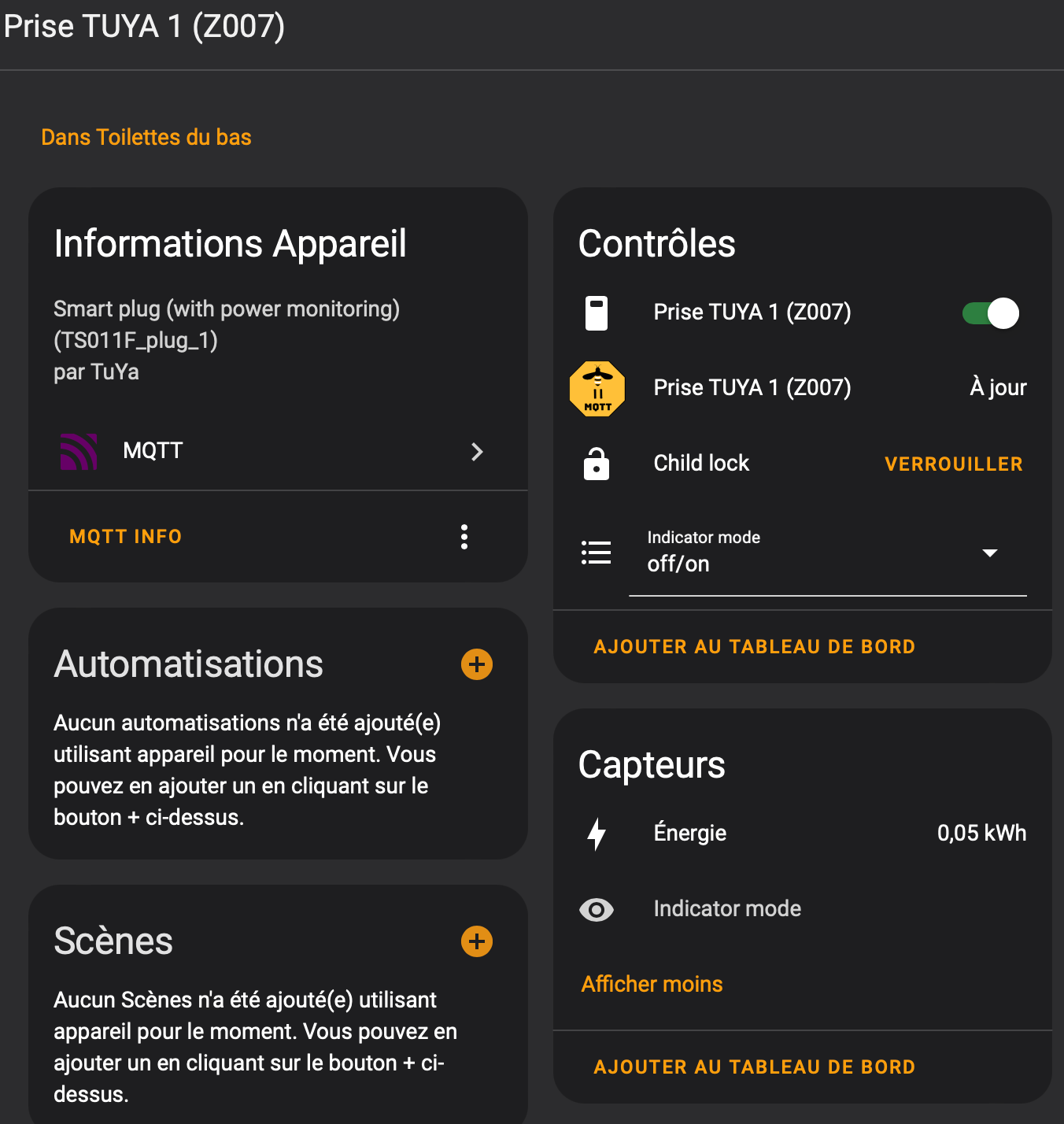The image size is (1064, 1124).
Task: Add Capteurs to dashboard via AJOUTER AU TABLEAU DE BORD
Action: click(755, 1067)
